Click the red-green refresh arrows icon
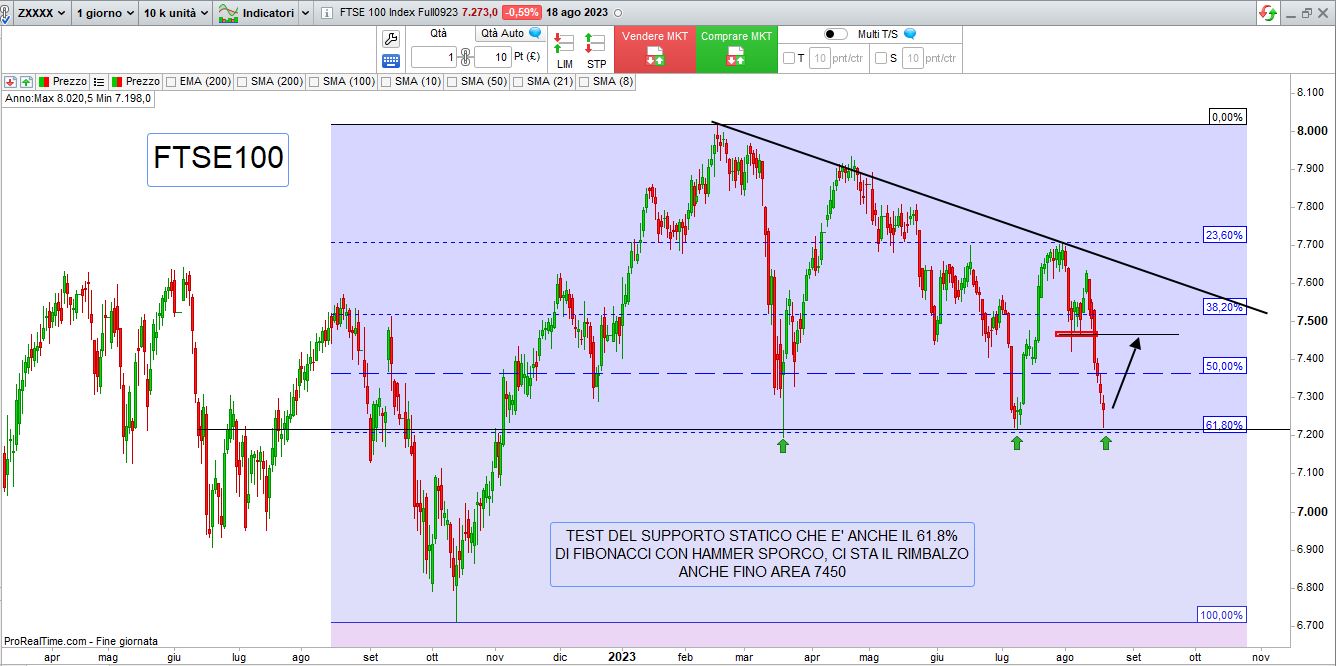 [x=1268, y=13]
